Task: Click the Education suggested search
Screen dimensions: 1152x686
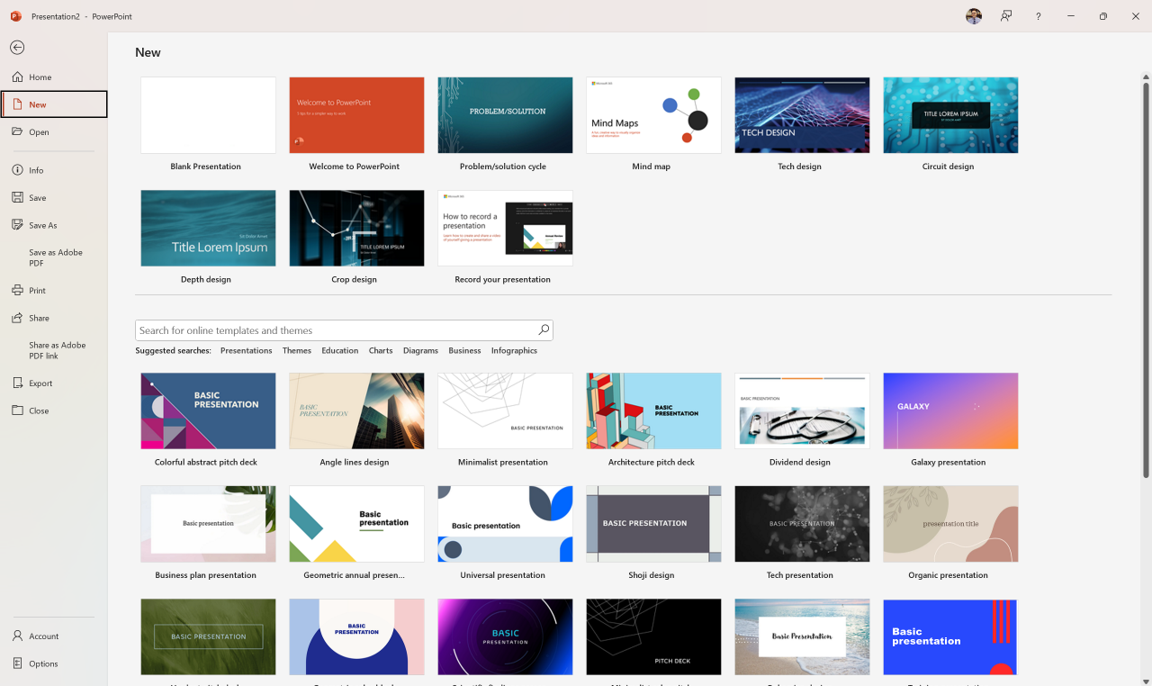Action: coord(340,351)
